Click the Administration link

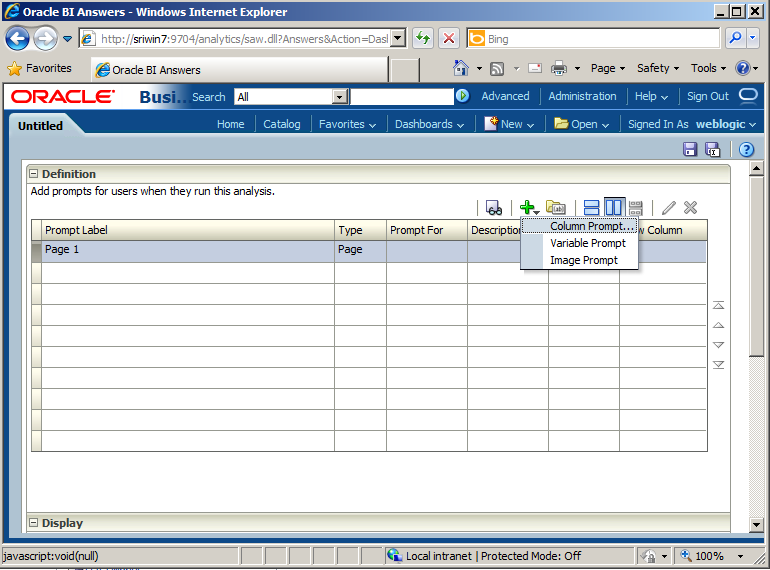[582, 96]
